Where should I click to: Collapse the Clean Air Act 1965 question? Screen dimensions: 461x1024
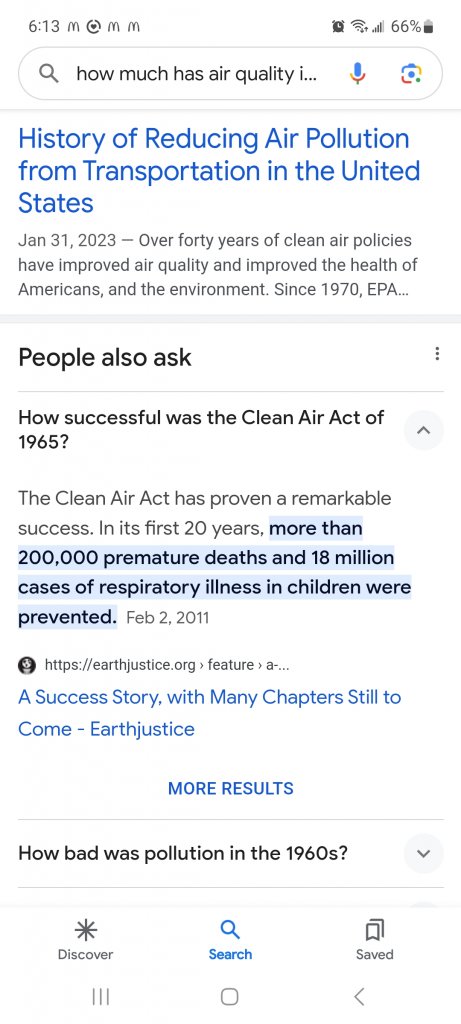click(x=424, y=430)
